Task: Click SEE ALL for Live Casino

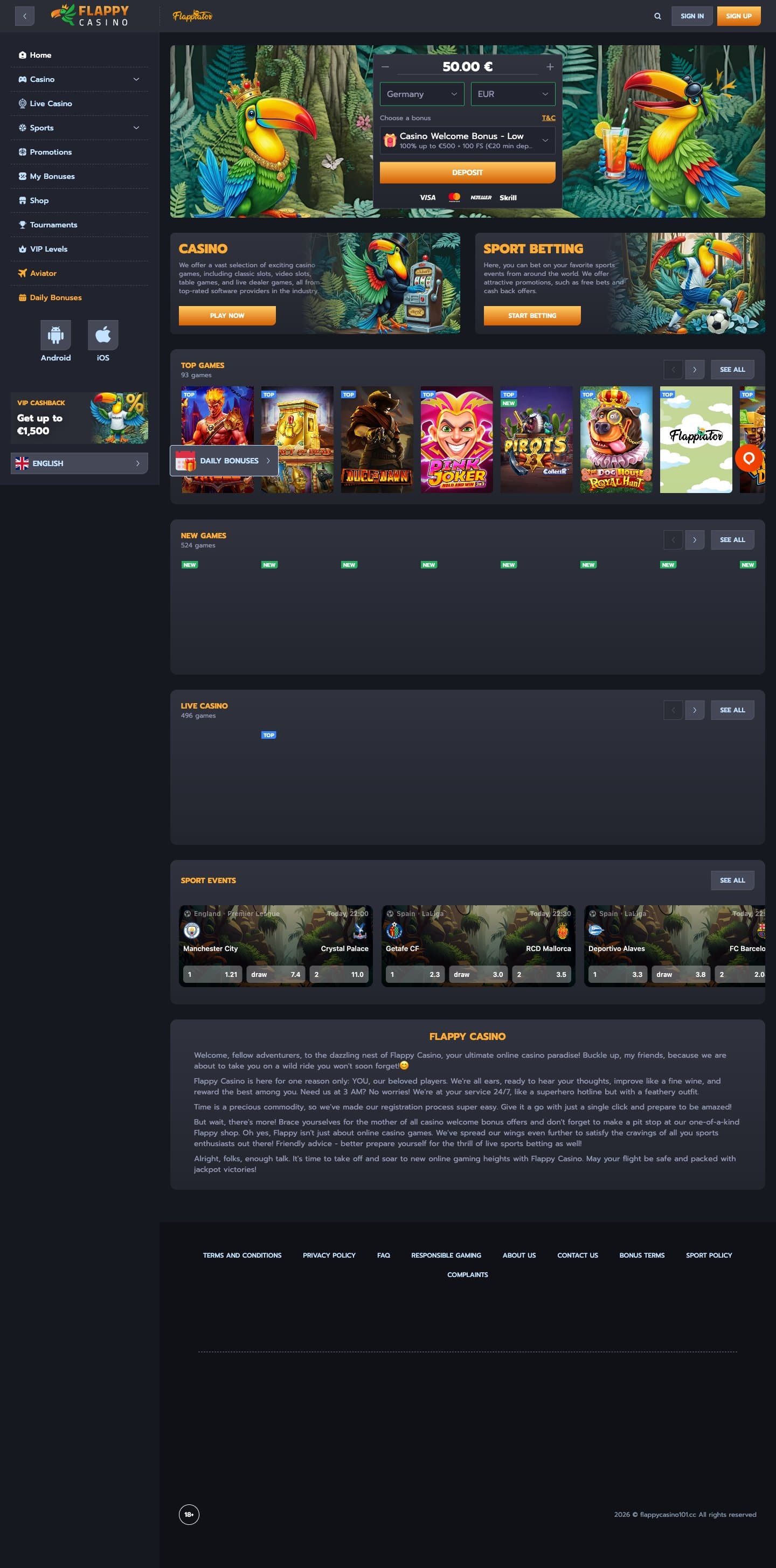Action: [x=732, y=710]
